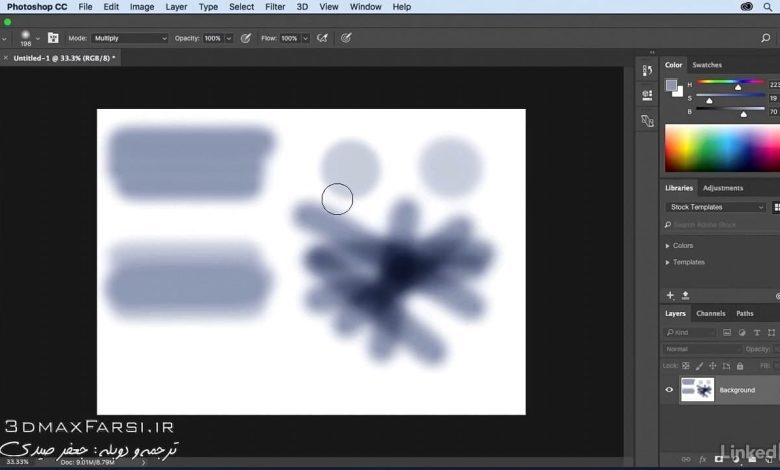Open the Stock Templates library dropdown
Image resolution: width=780 pixels, height=470 pixels.
716,207
